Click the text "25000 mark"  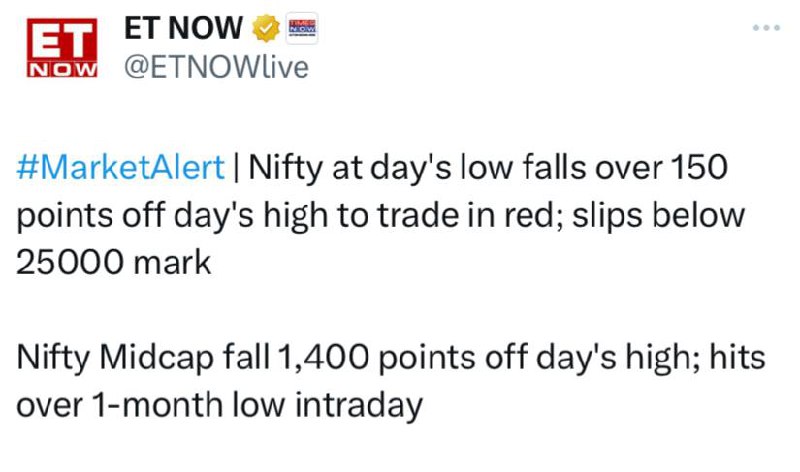click(x=113, y=263)
